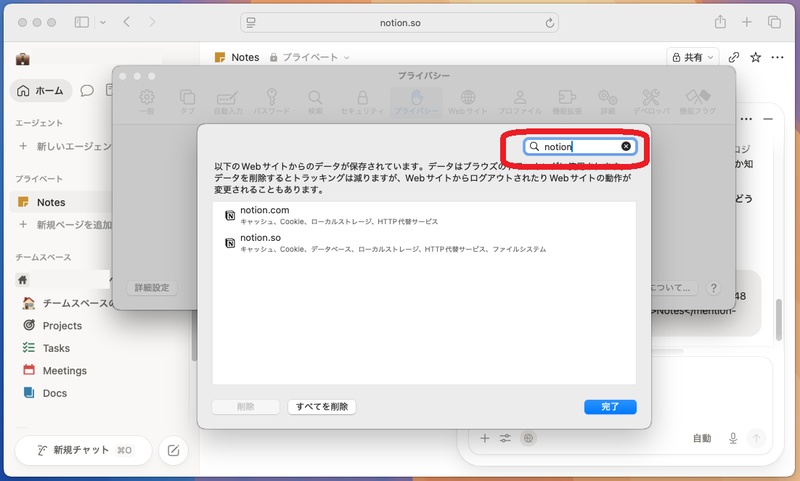The image size is (800, 481).
Task: Switch to パスワード settings tab
Action: (271, 102)
